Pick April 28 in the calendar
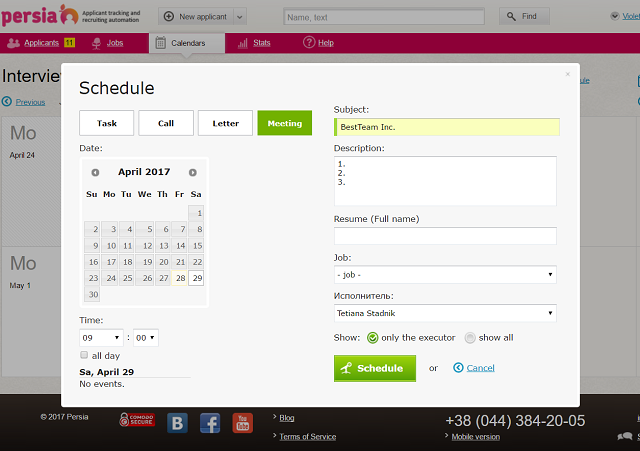 (178, 278)
